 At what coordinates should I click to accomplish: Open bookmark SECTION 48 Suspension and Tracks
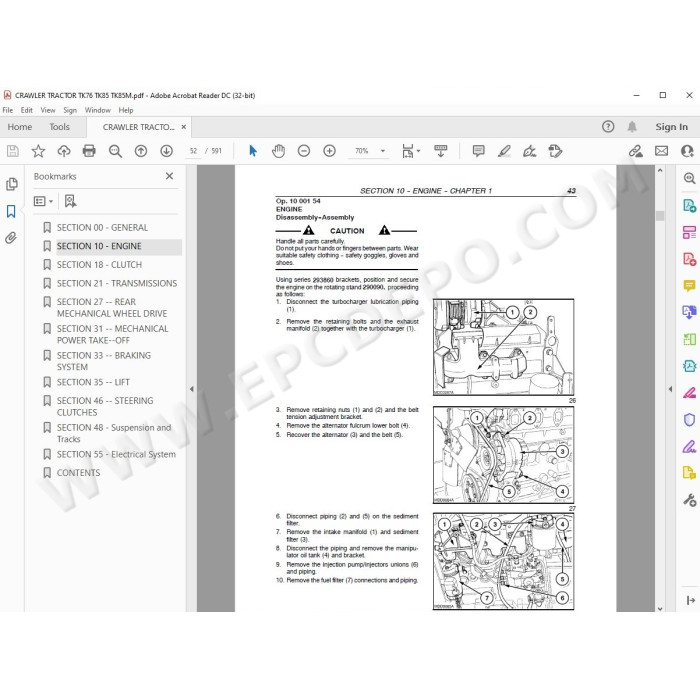point(114,433)
